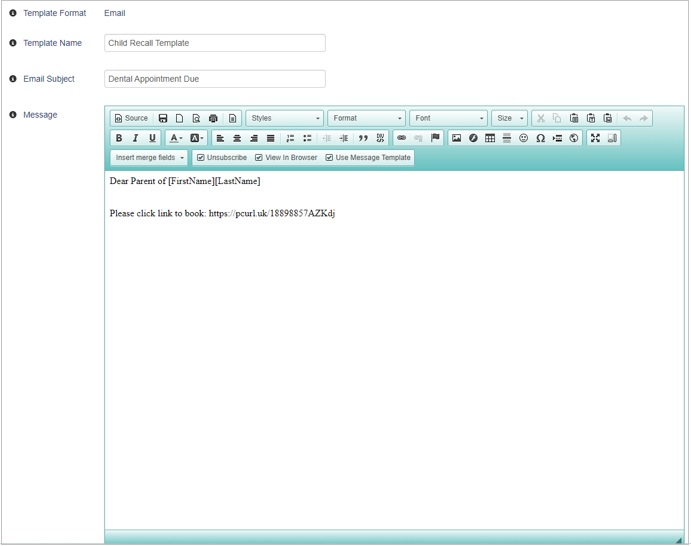Insert a numbered list

tap(290, 138)
